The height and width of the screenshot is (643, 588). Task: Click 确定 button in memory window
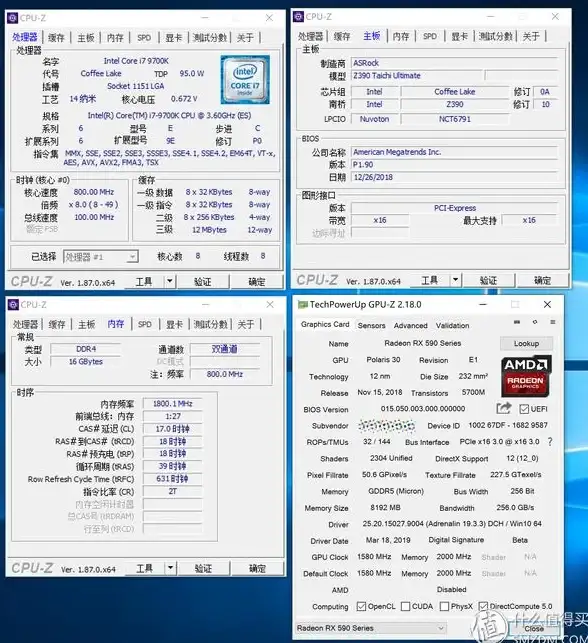pos(258,568)
